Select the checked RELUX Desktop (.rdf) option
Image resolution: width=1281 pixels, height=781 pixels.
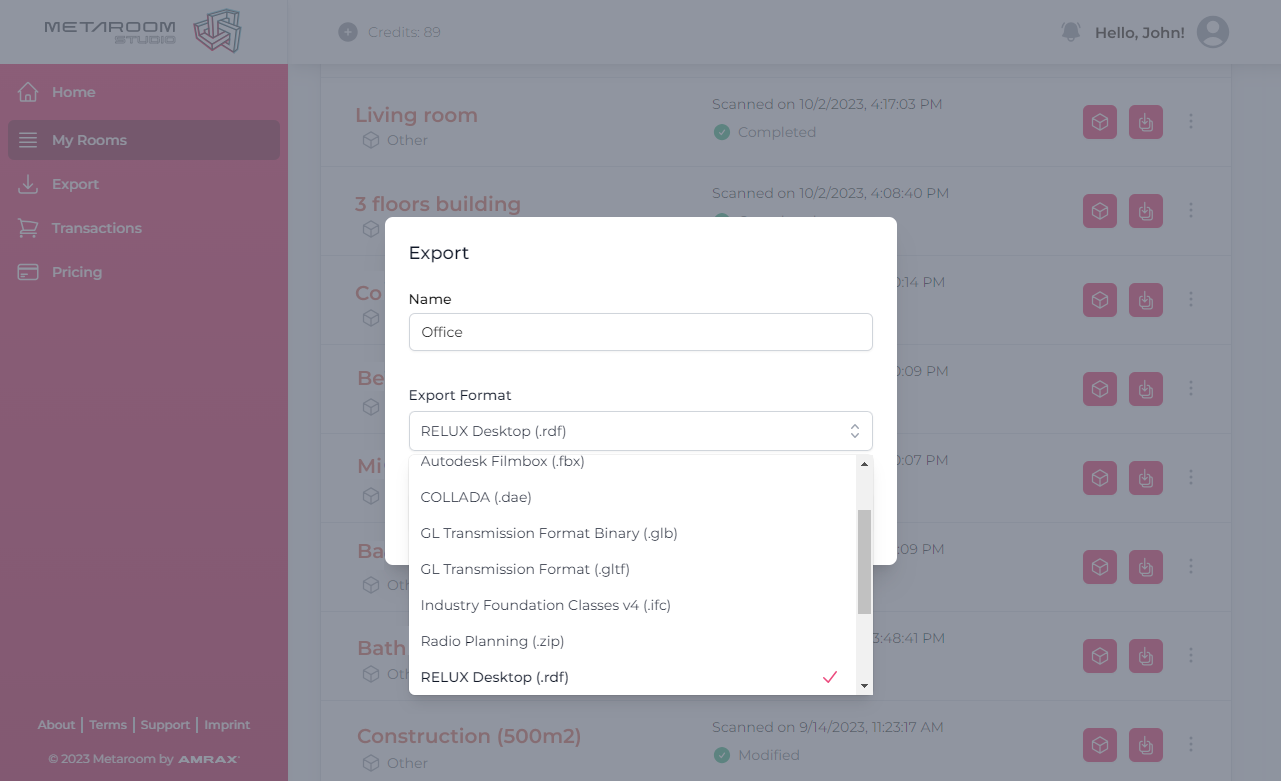(493, 677)
